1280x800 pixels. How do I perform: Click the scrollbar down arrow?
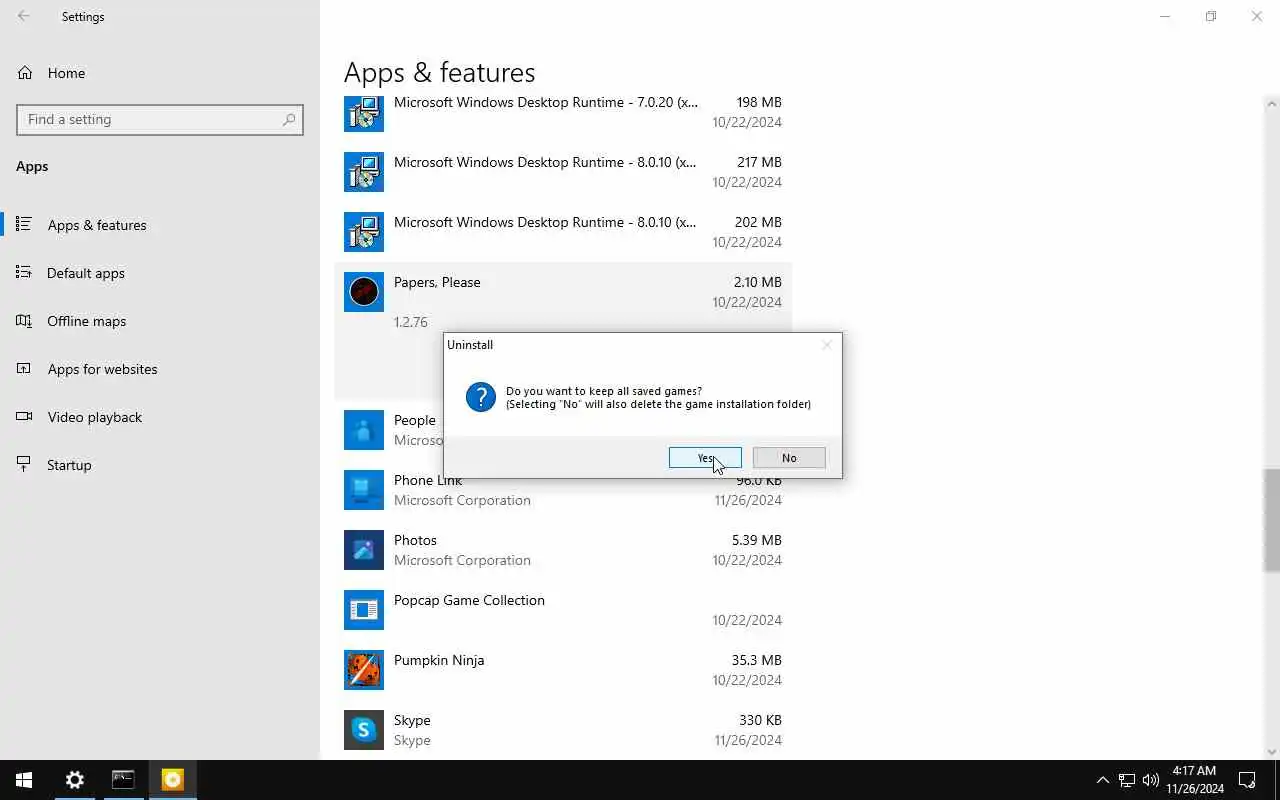(1272, 752)
